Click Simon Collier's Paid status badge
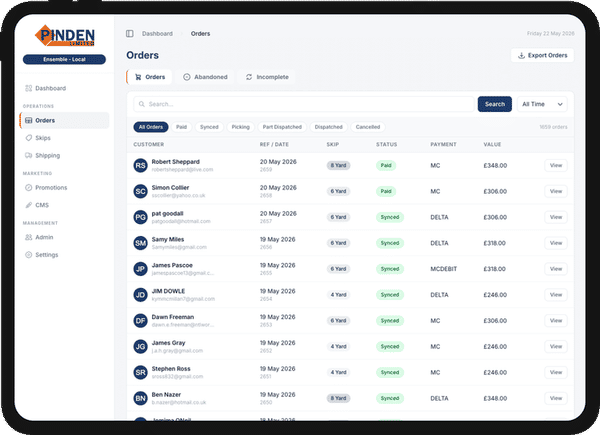The width and height of the screenshot is (600, 435). click(x=386, y=191)
